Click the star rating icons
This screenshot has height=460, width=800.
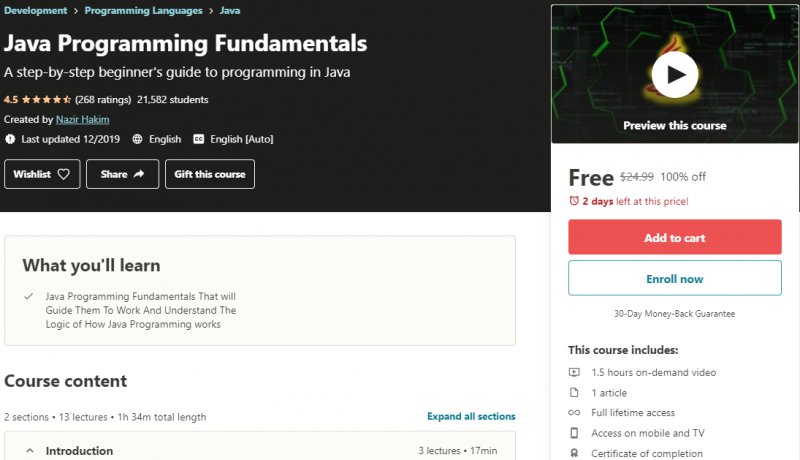[x=46, y=99]
